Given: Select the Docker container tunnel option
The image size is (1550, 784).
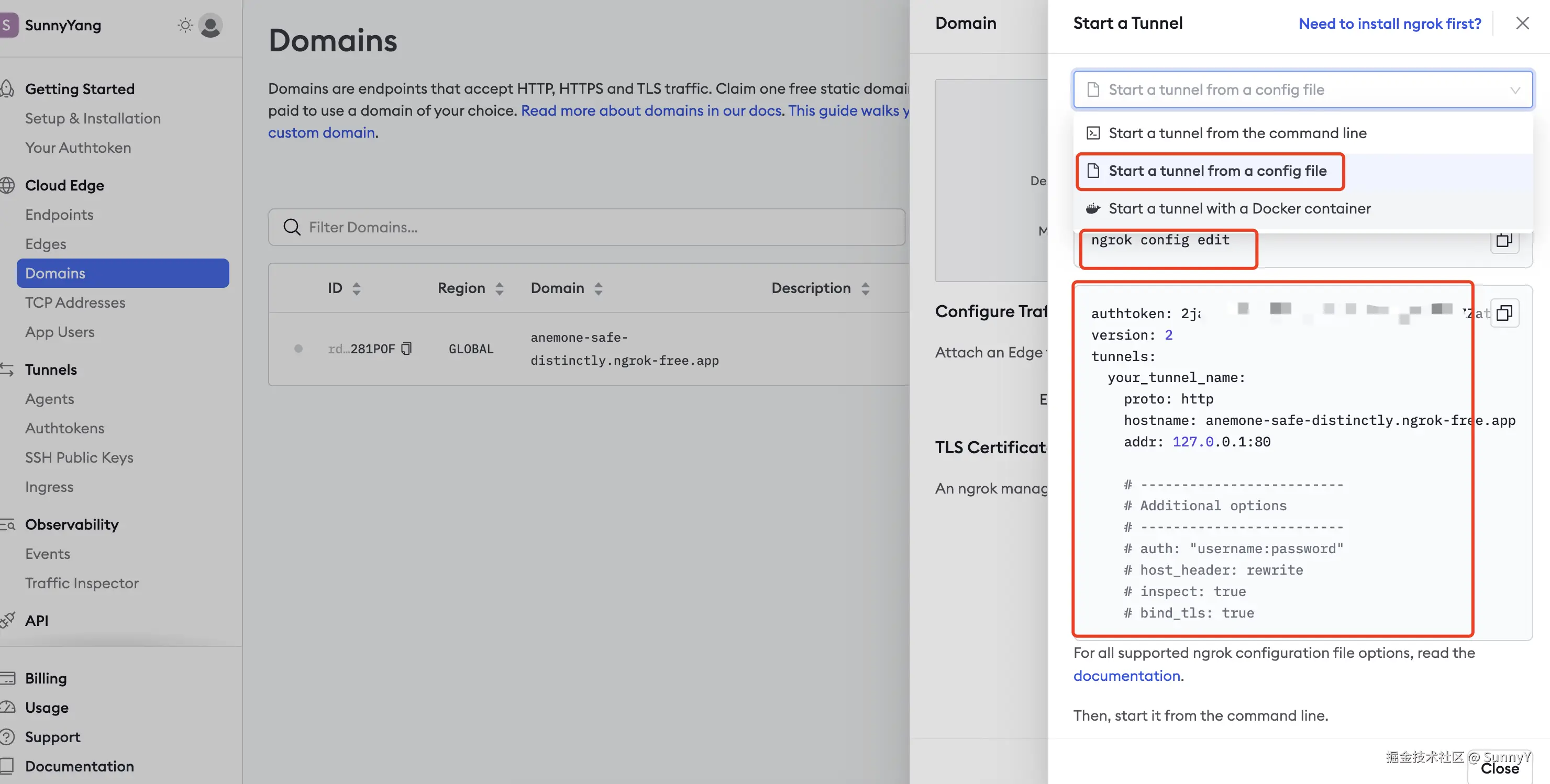Looking at the screenshot, I should [1239, 209].
